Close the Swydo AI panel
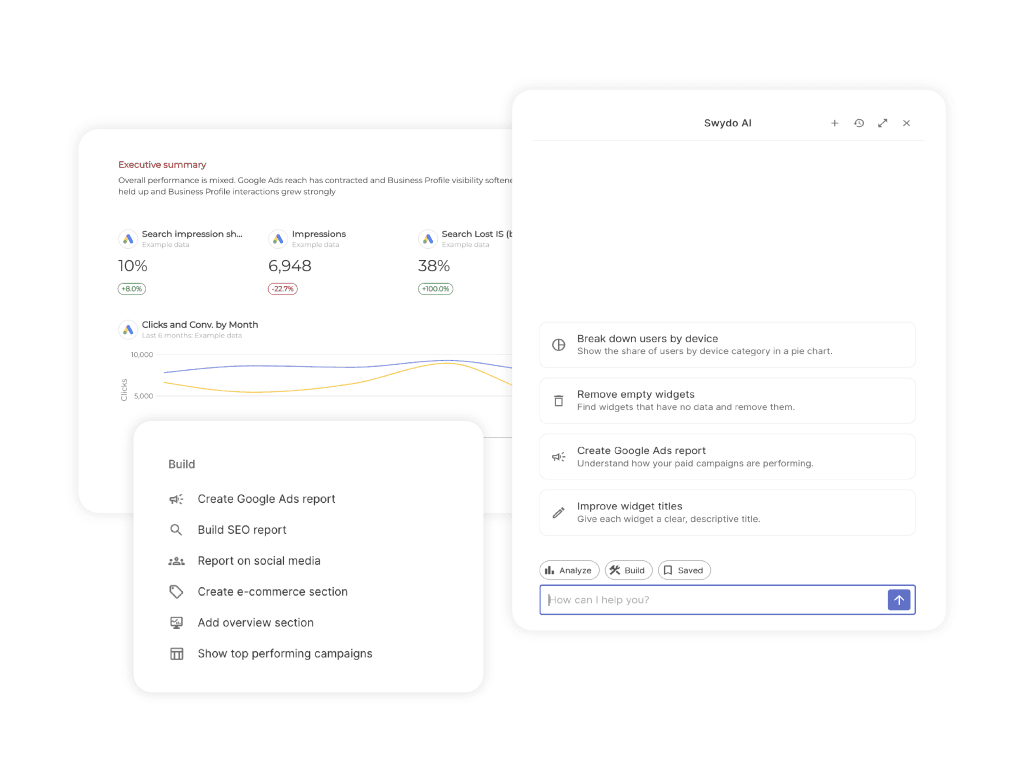This screenshot has width=1024, height=781. [x=906, y=123]
